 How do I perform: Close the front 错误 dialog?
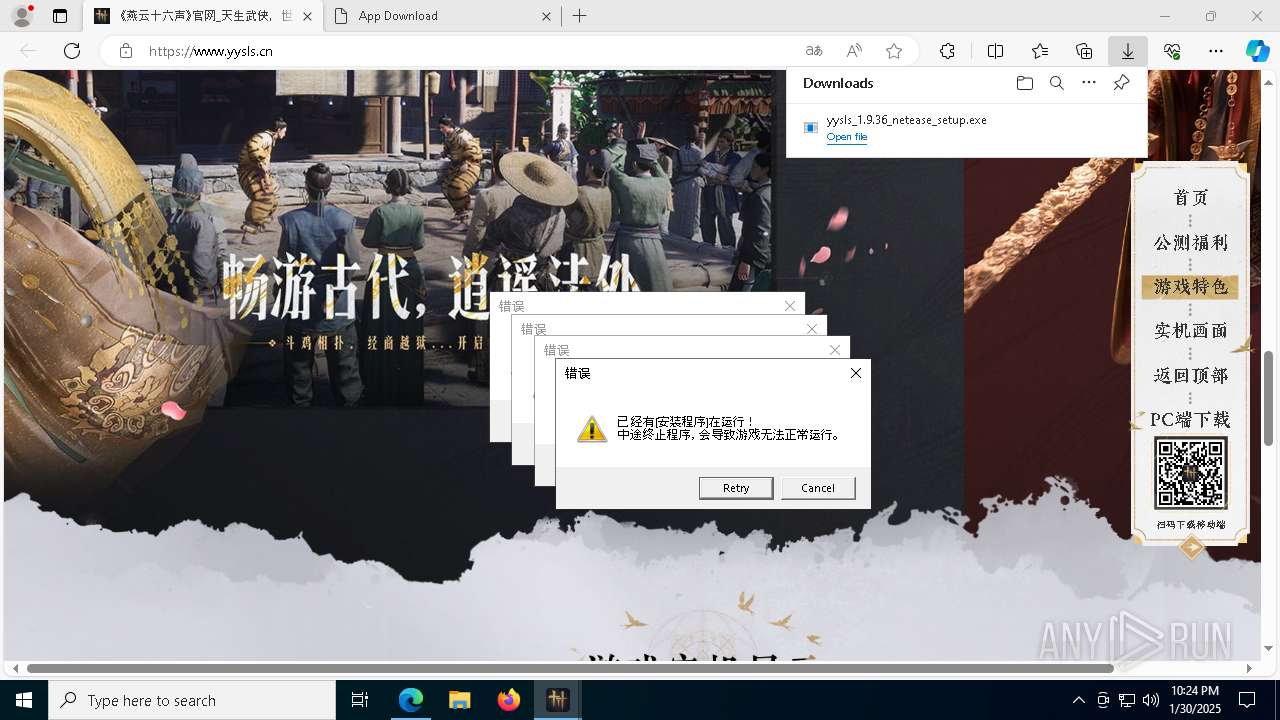tap(855, 373)
